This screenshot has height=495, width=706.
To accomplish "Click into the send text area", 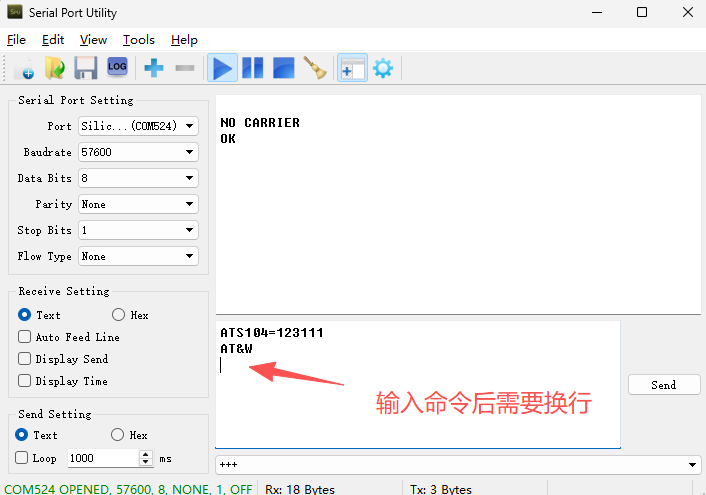I will 418,384.
